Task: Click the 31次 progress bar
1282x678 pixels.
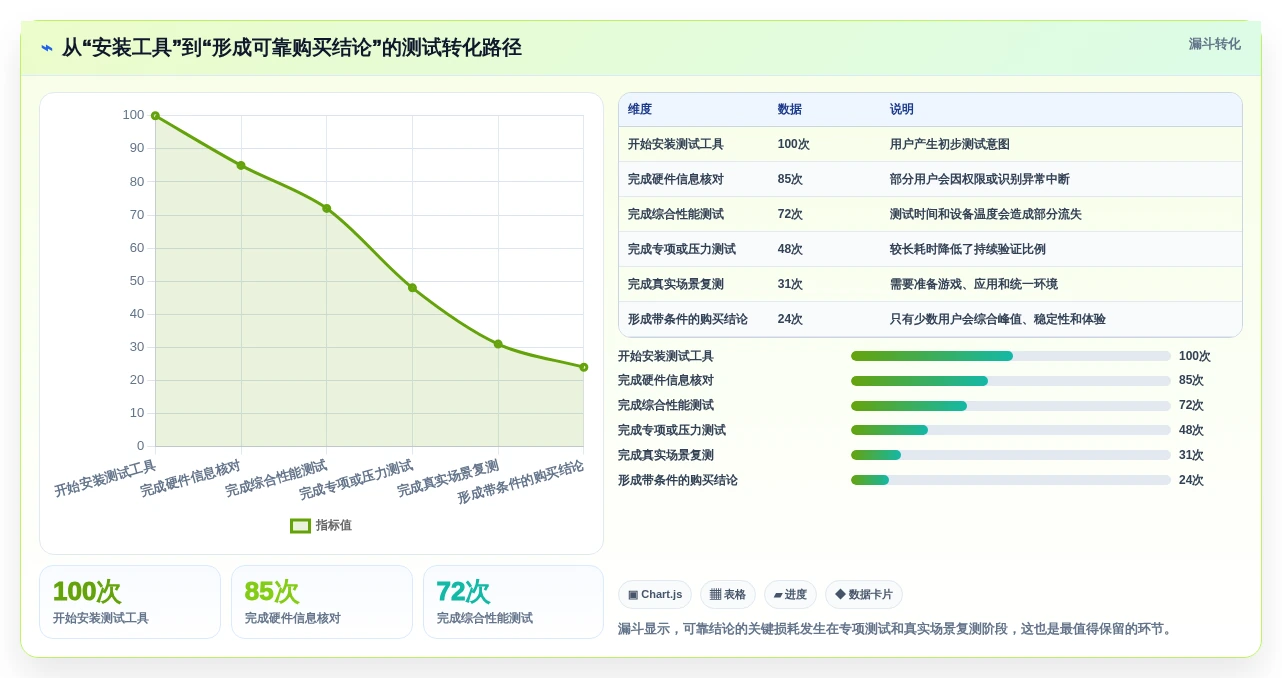Action: (1011, 455)
